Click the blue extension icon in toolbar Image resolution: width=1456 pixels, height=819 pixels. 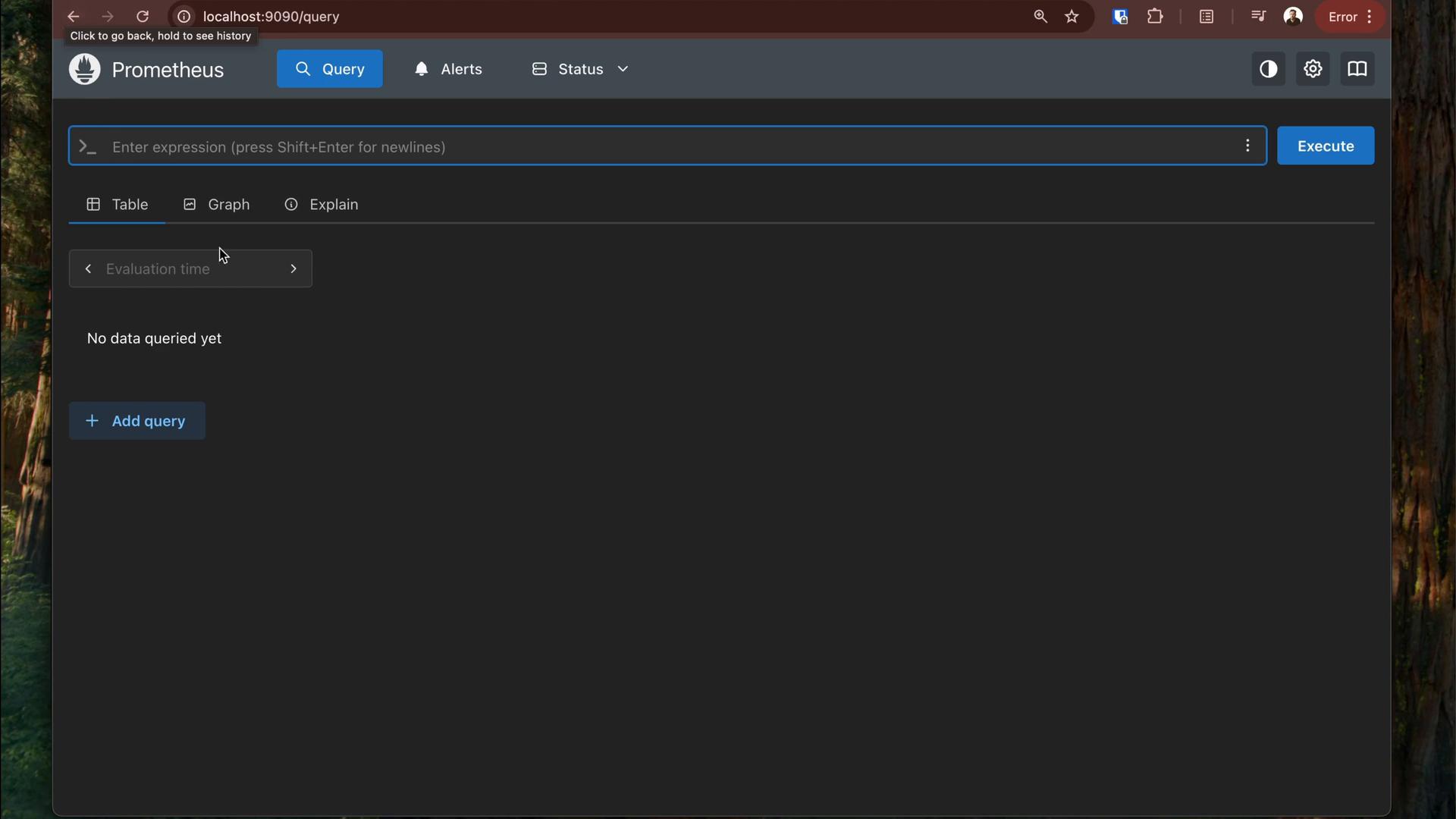point(1120,17)
